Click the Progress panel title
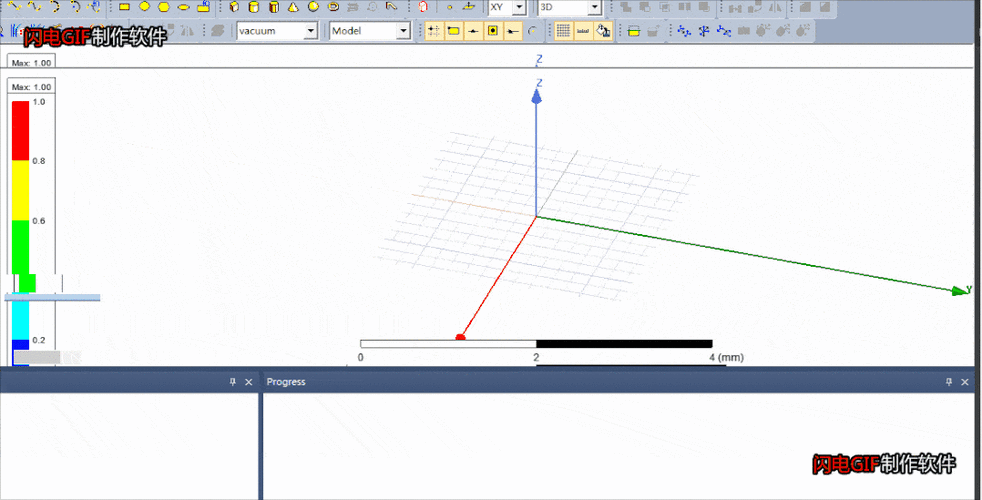Screen dimensions: 982x500 pos(286,382)
